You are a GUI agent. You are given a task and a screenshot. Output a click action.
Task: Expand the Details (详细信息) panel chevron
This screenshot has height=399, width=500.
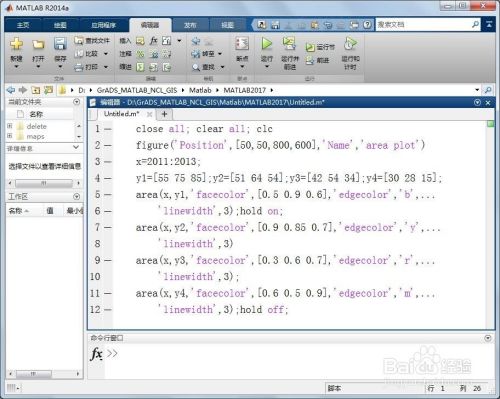pos(76,147)
